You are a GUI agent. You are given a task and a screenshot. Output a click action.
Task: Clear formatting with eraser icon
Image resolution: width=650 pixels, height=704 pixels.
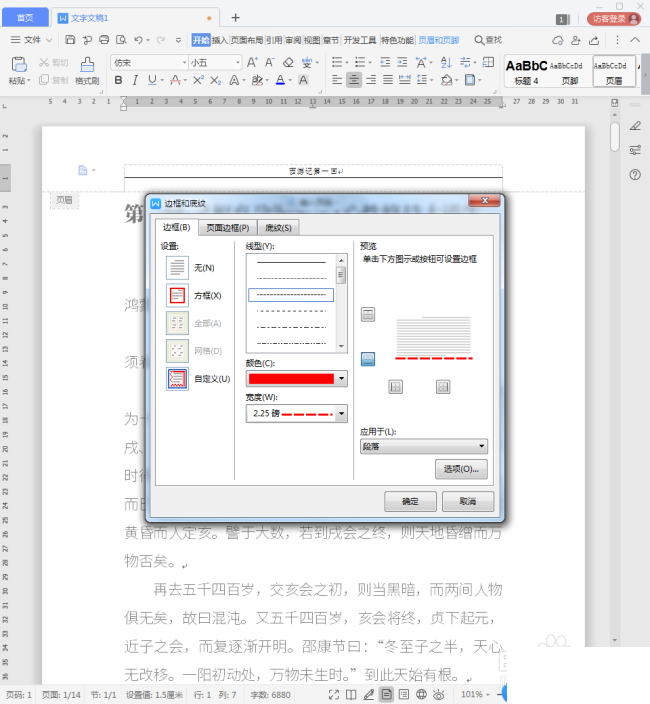[288, 62]
